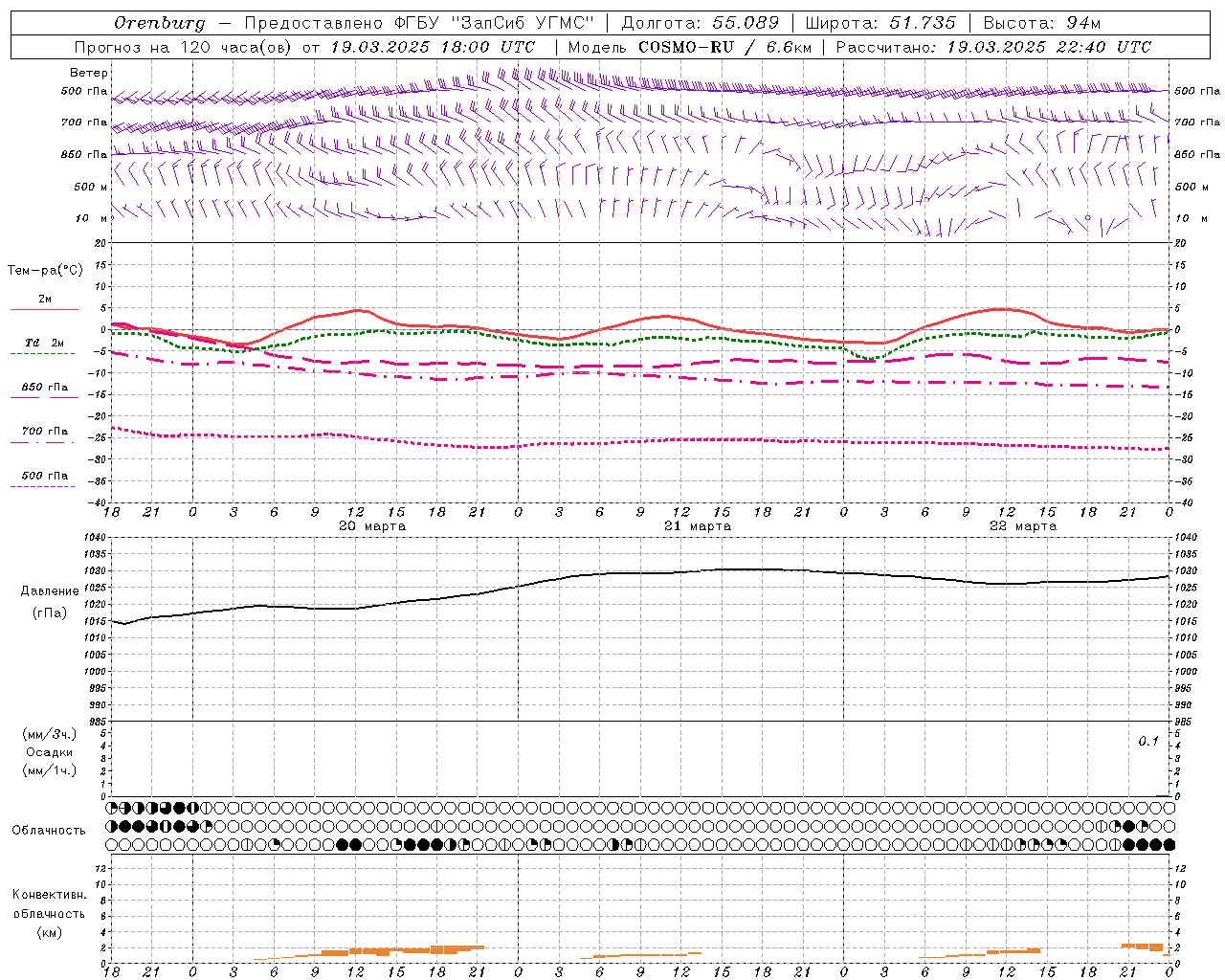Click the 2м temperature legend label
Screen dimensions: 1225x980
(45, 300)
